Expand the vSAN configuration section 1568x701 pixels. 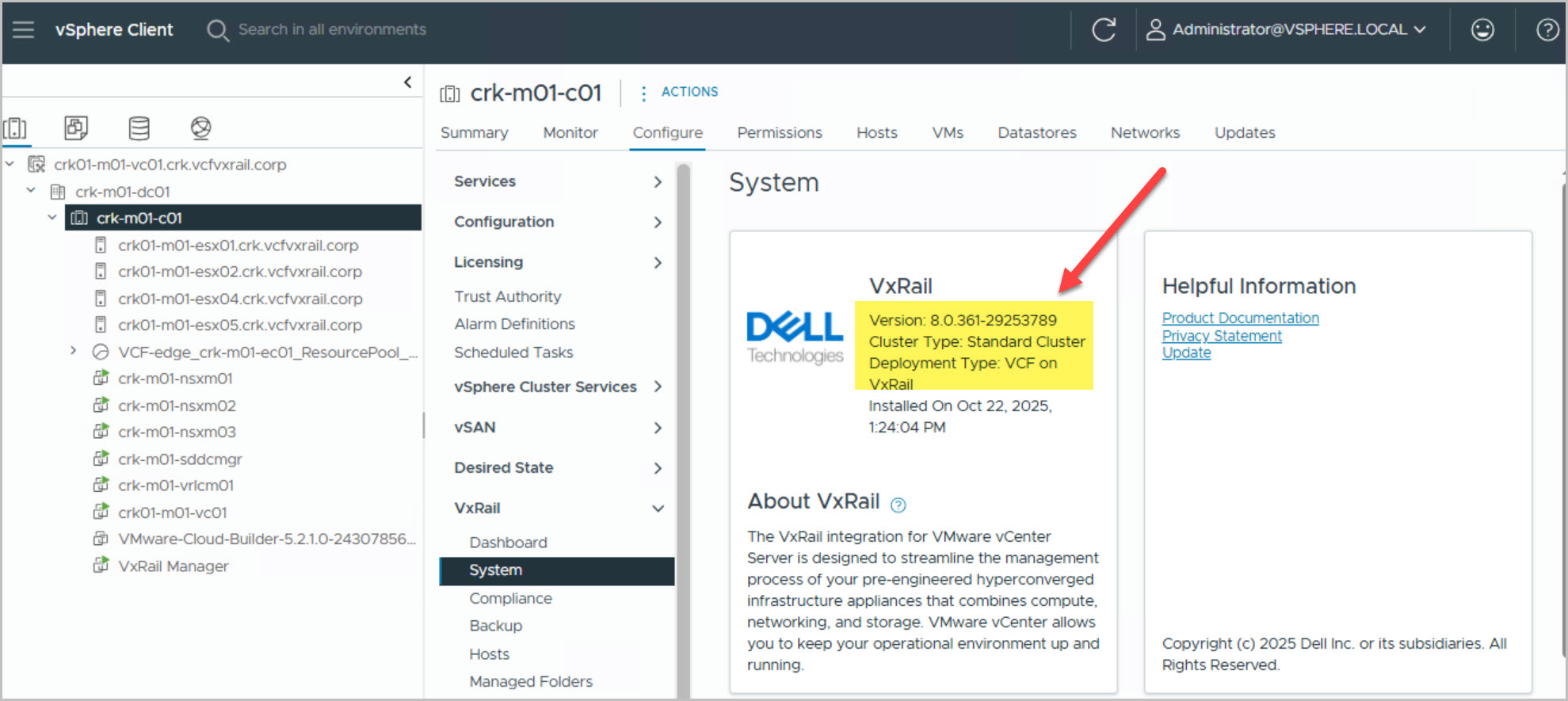(657, 428)
